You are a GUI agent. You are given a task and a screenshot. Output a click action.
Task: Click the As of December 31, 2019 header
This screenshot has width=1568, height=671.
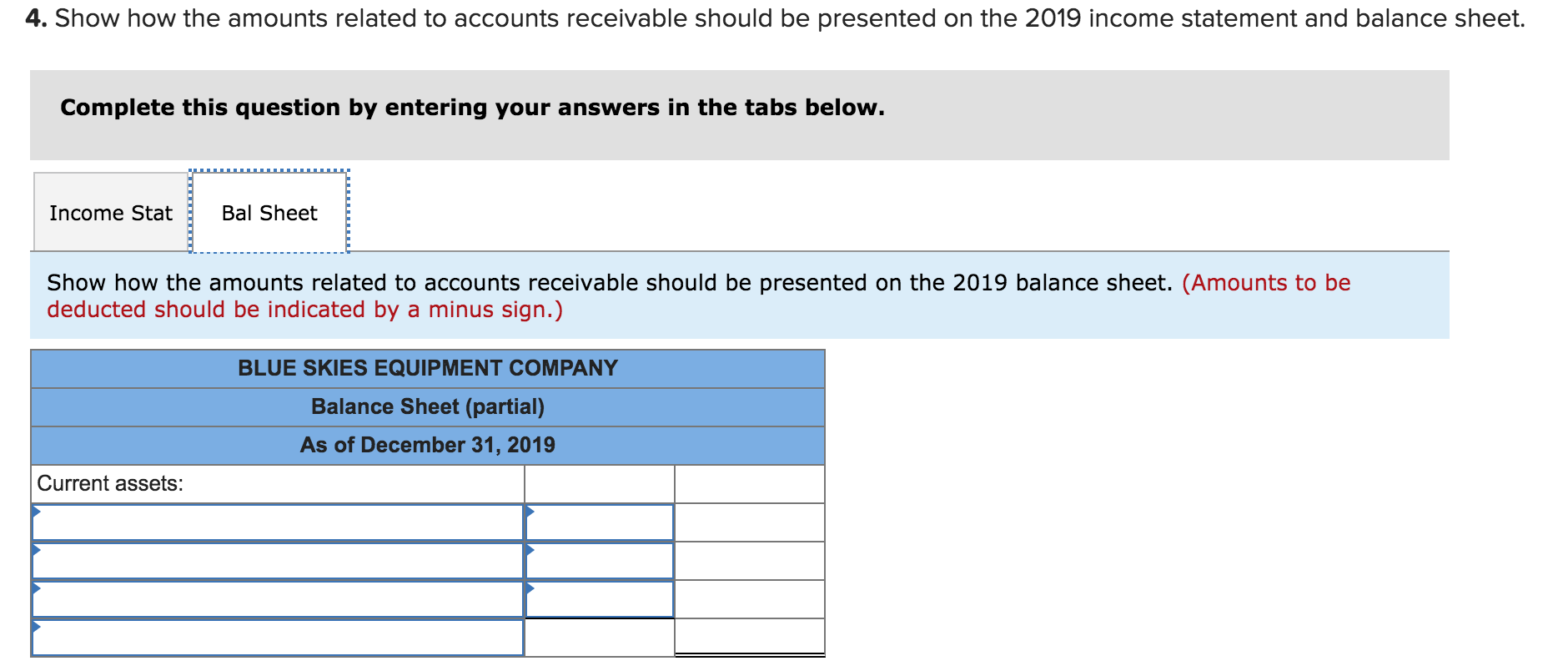[427, 445]
